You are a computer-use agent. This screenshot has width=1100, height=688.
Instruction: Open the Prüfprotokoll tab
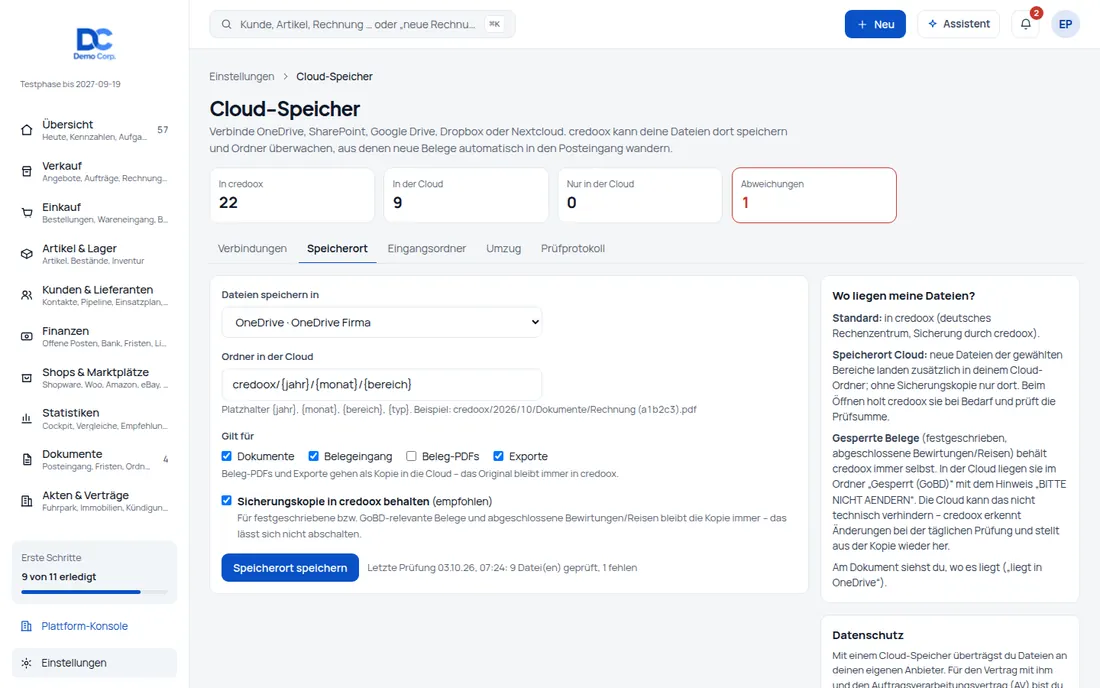point(572,248)
